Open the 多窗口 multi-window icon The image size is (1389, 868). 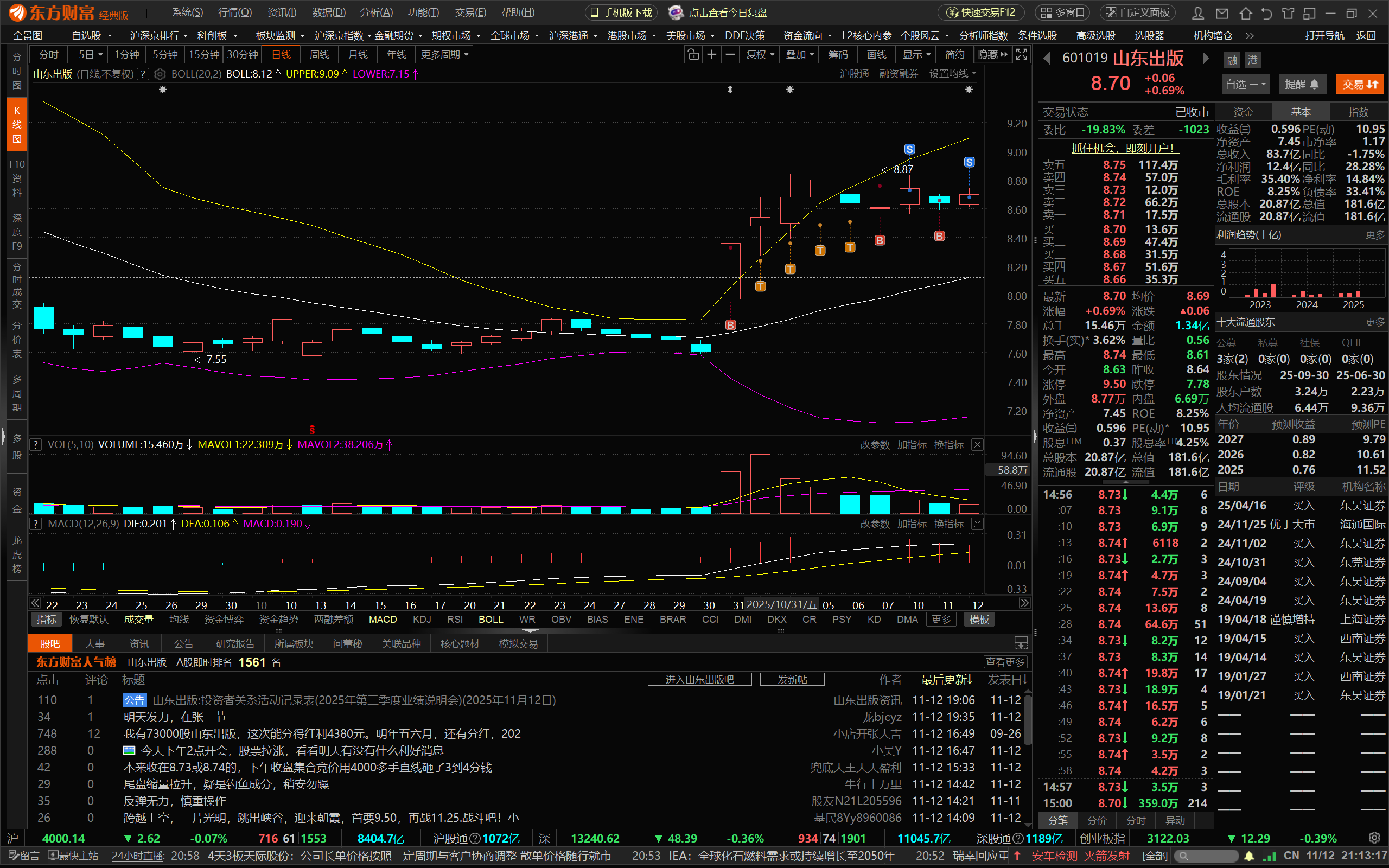1063,12
